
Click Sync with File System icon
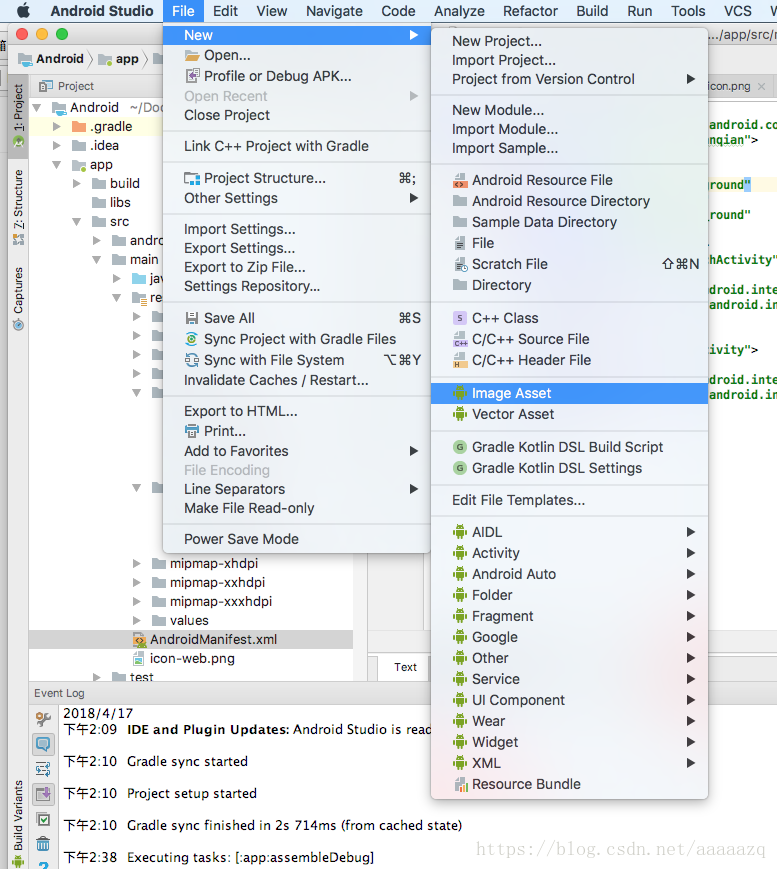(192, 360)
